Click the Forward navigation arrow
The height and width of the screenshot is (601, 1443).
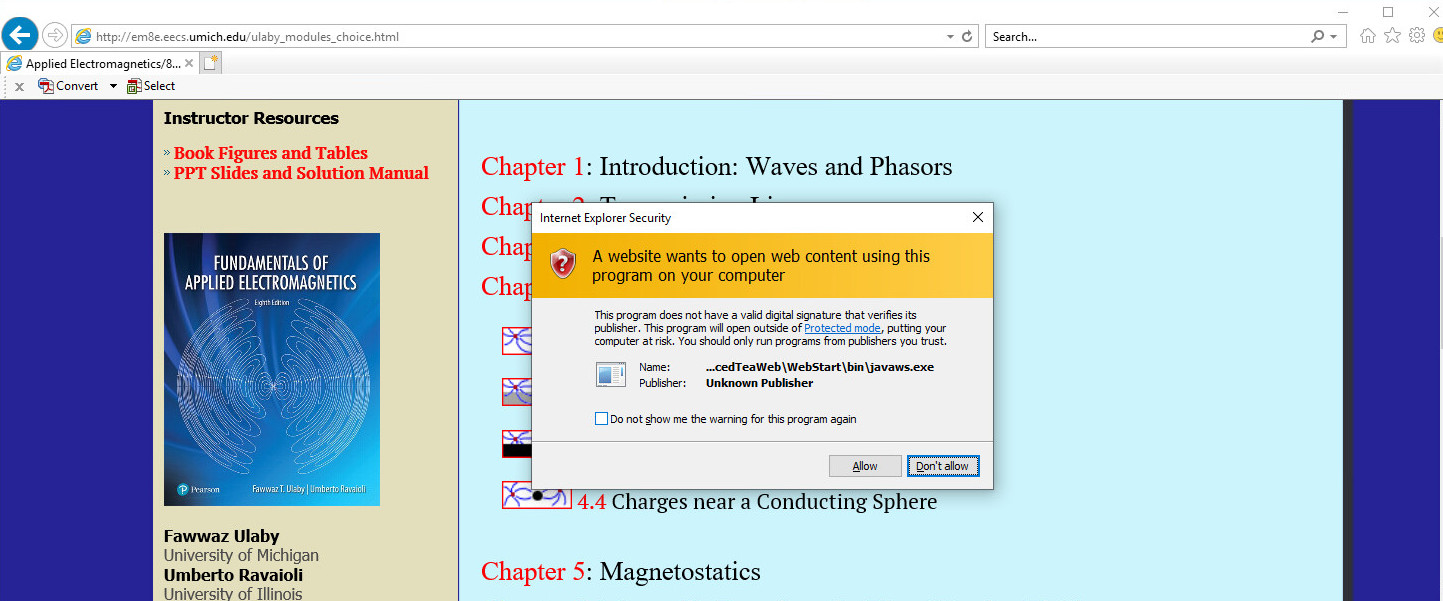(55, 36)
